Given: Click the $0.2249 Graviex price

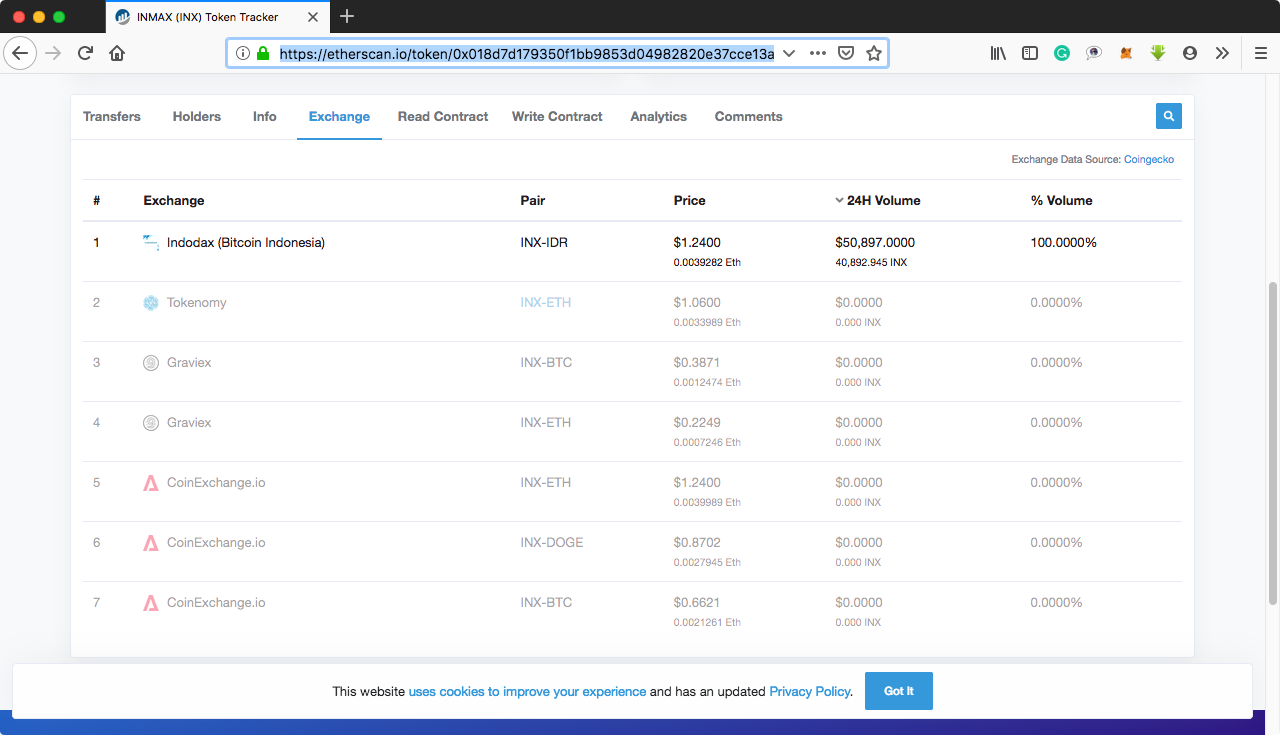Looking at the screenshot, I should pyautogui.click(x=697, y=422).
